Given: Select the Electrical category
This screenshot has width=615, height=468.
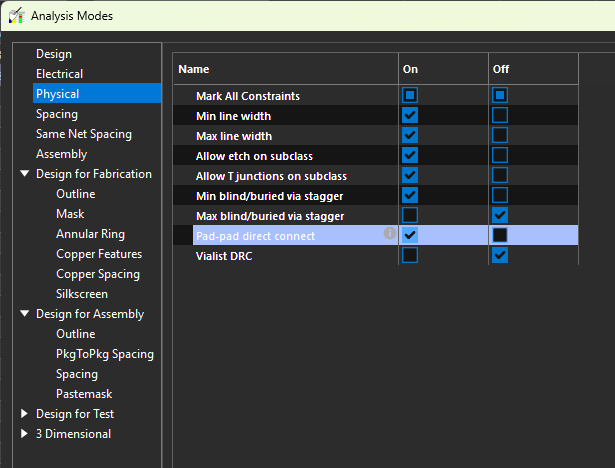Looking at the screenshot, I should (x=59, y=74).
